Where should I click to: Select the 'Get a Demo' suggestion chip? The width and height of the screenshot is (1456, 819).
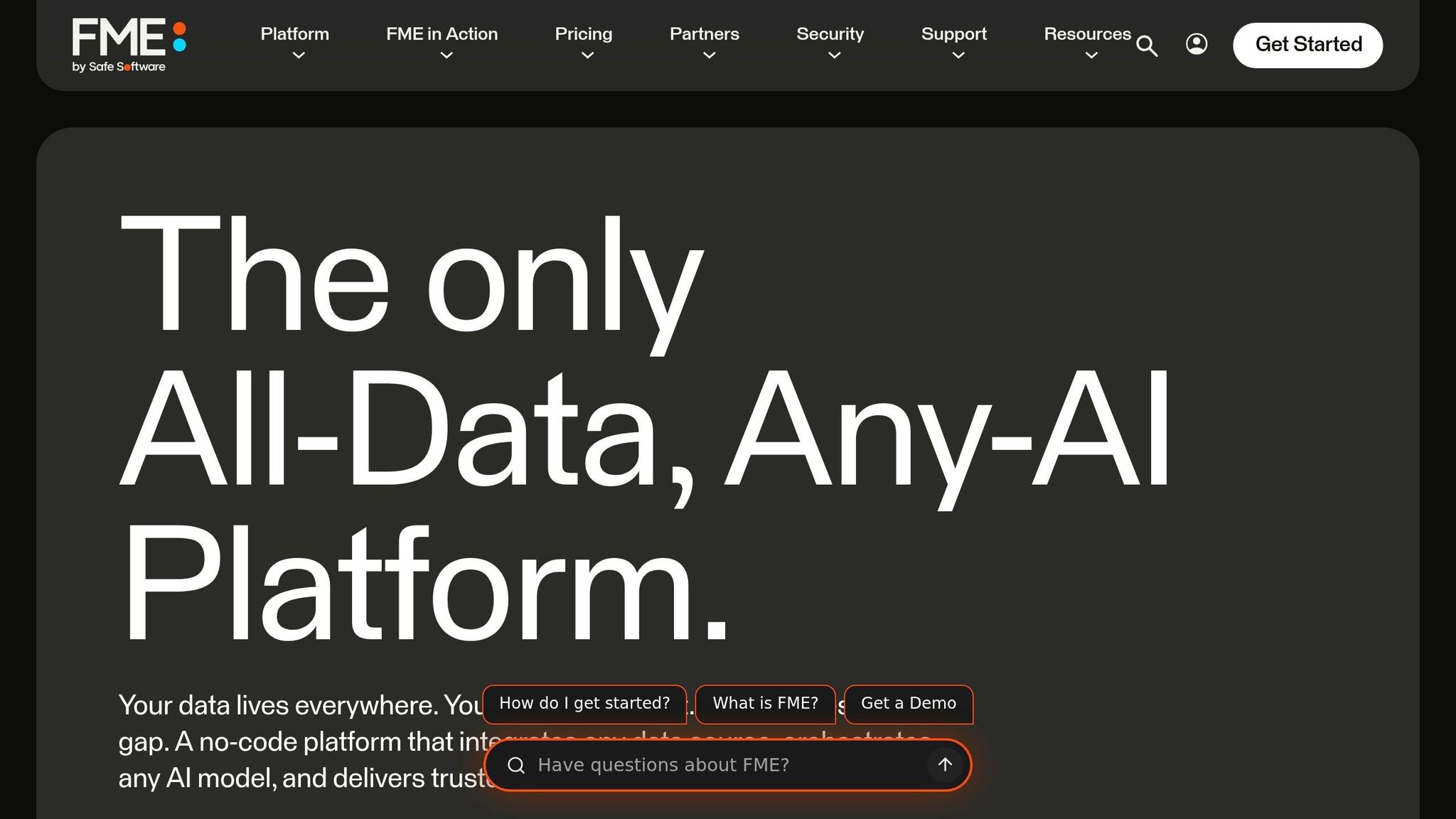tap(909, 704)
